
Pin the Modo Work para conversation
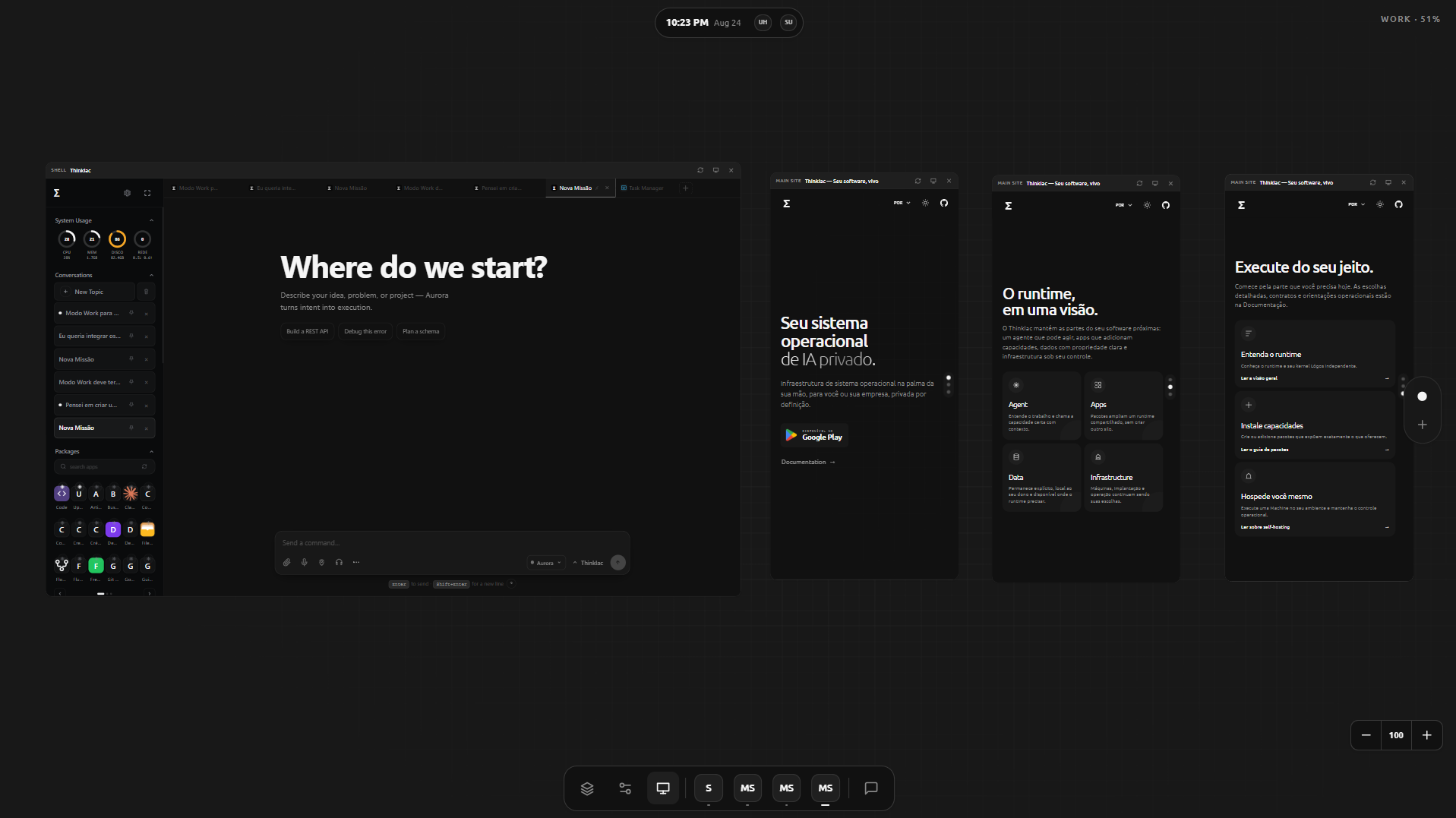pos(131,313)
